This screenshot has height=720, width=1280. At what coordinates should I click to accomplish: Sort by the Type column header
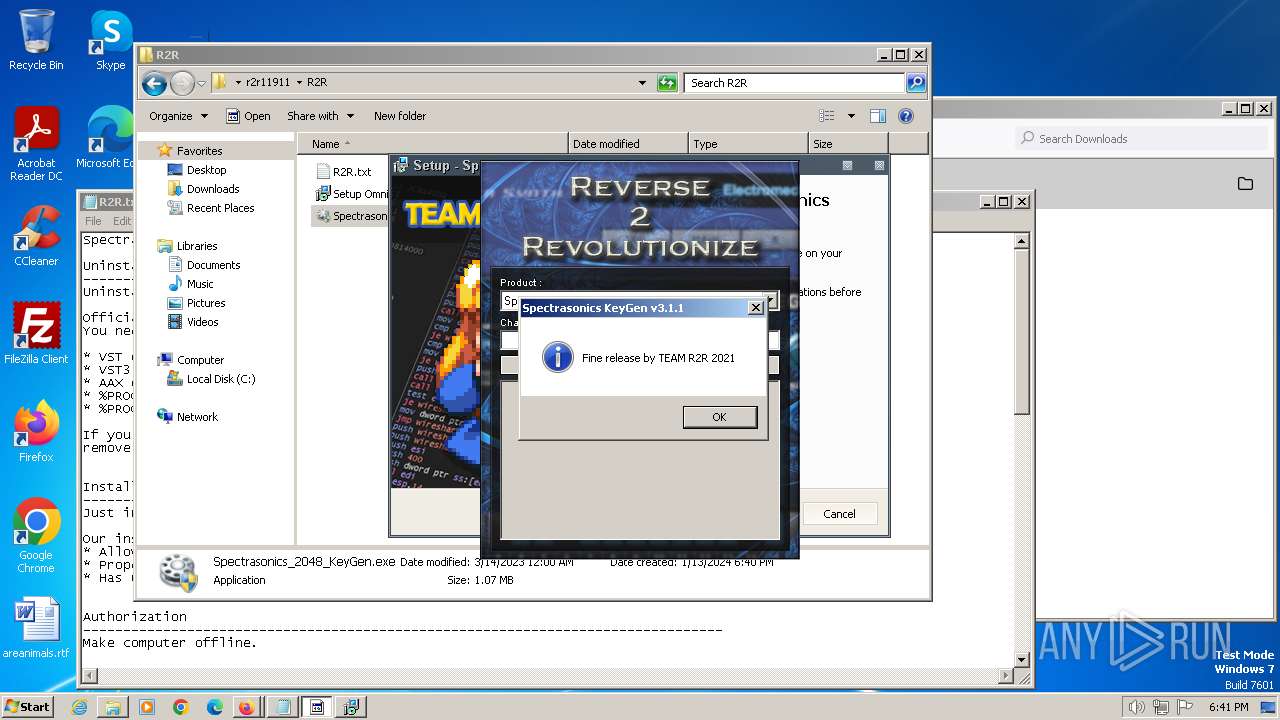point(747,144)
